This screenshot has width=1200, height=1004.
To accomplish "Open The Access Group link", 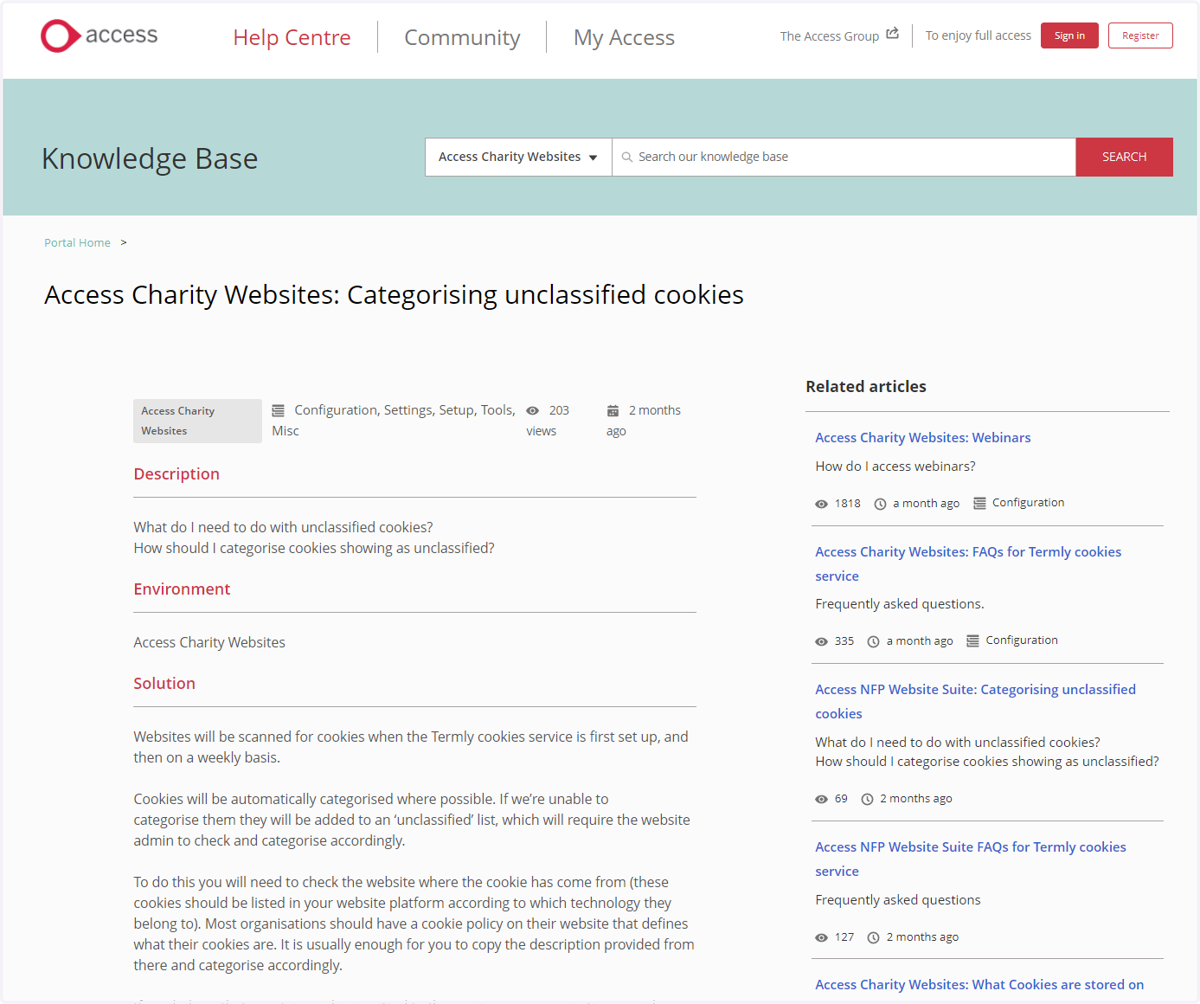I will point(830,36).
